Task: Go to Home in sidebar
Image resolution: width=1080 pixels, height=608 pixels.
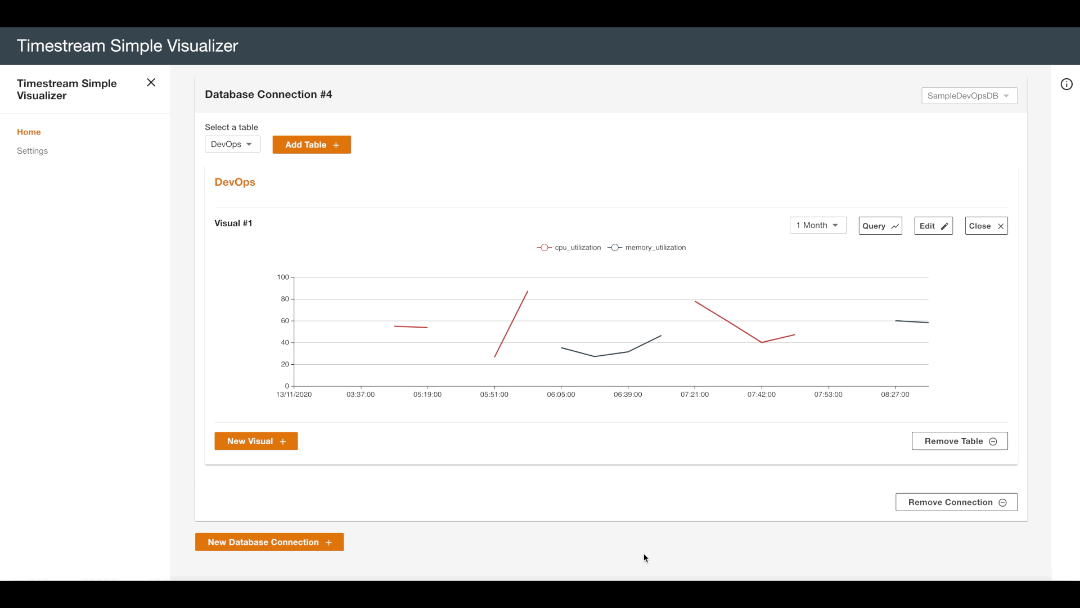Action: click(x=29, y=132)
